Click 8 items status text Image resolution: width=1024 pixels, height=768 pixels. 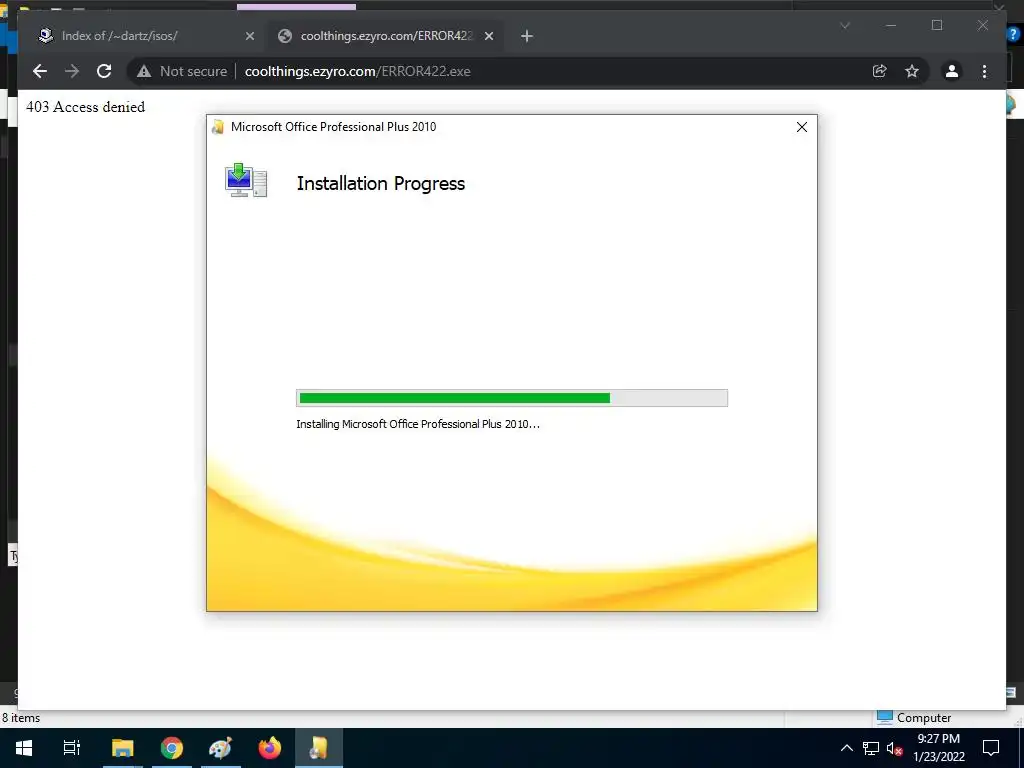tap(21, 718)
